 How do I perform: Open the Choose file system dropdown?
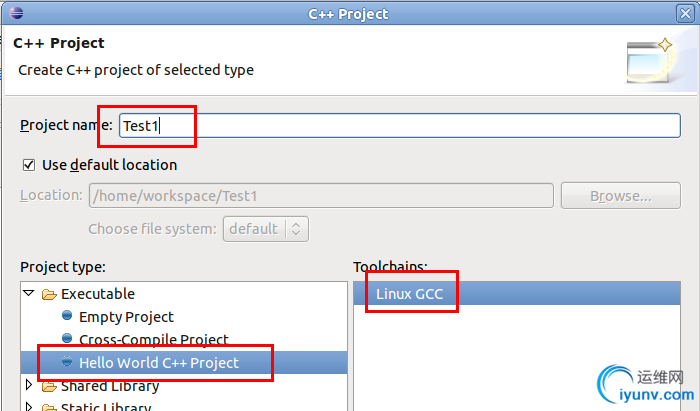point(266,229)
